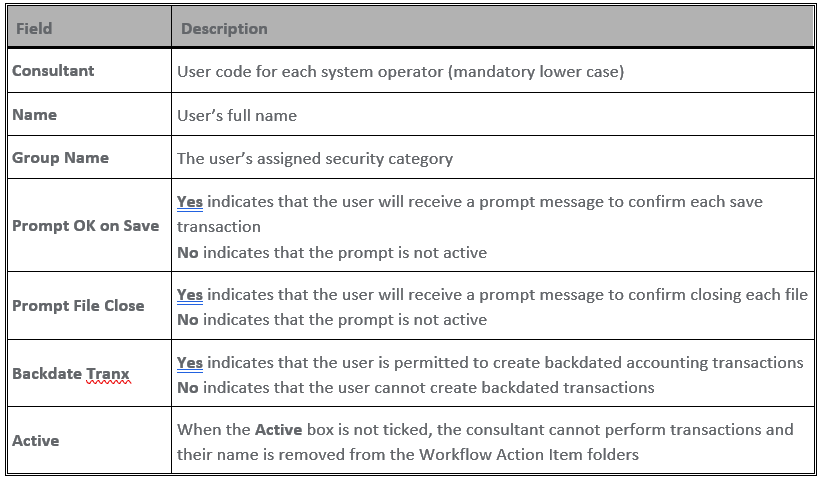Click bold "No" in Prompt OK on Save description

click(x=187, y=252)
